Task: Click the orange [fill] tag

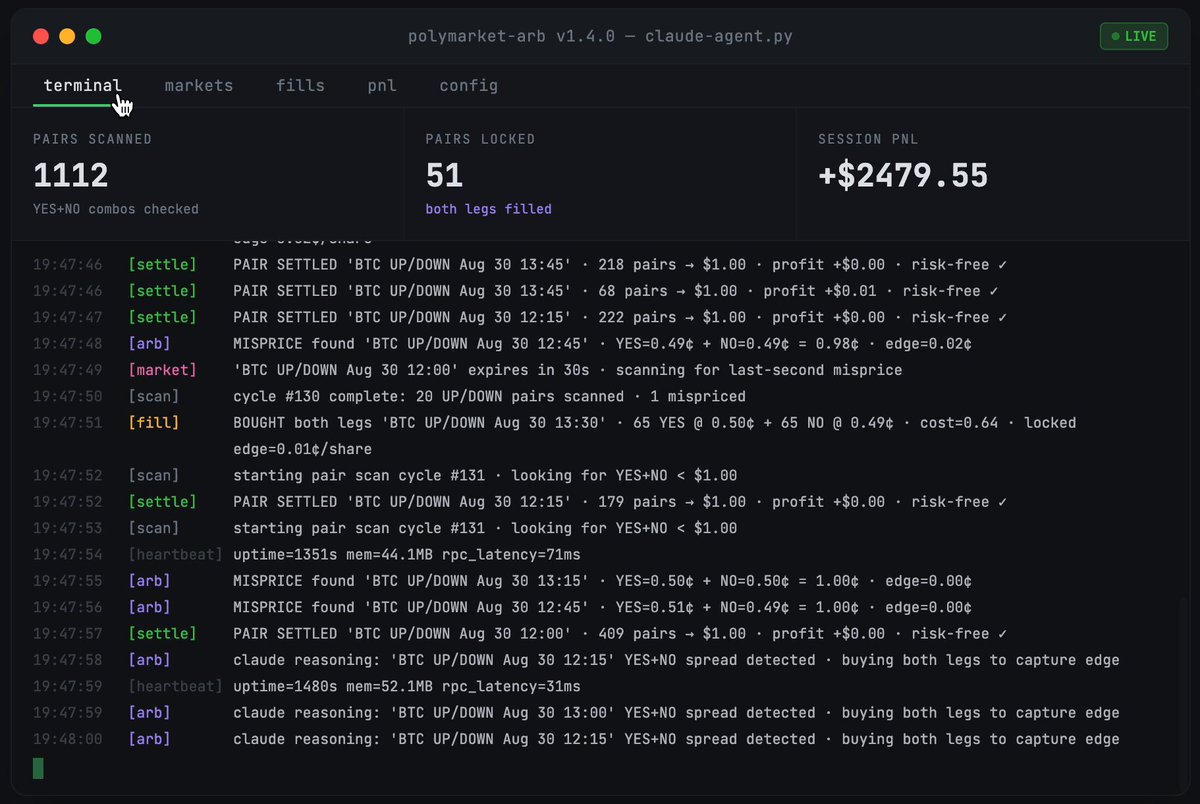Action: pyautogui.click(x=153, y=423)
